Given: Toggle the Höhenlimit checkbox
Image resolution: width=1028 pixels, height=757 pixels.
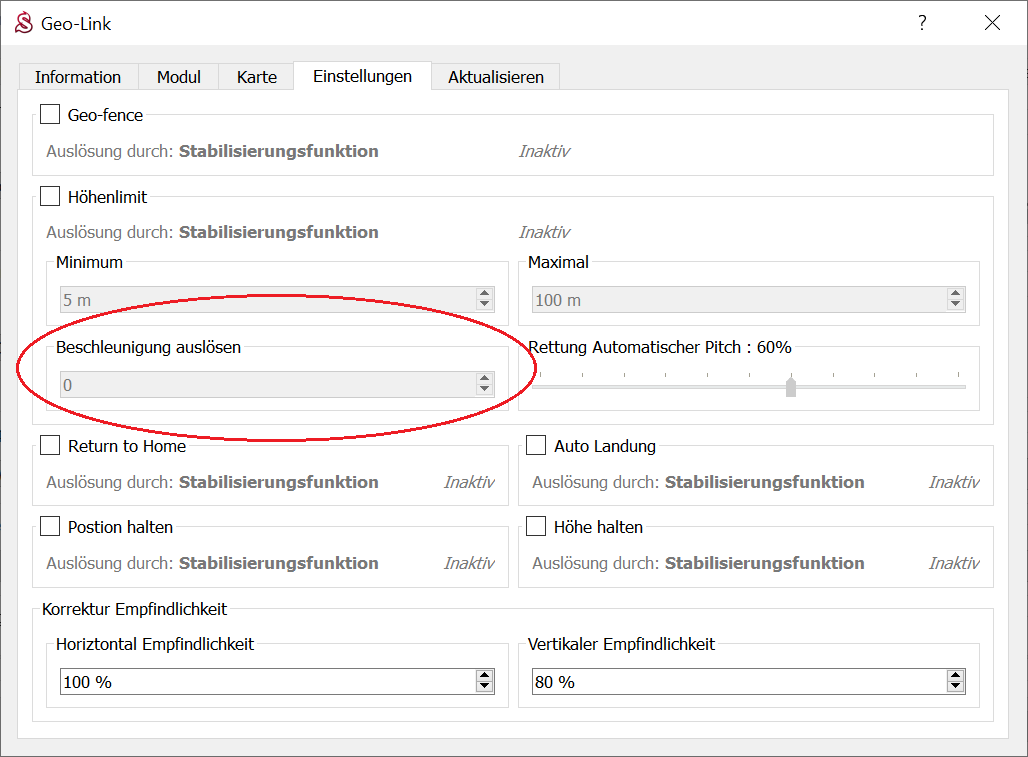Looking at the screenshot, I should (50, 197).
